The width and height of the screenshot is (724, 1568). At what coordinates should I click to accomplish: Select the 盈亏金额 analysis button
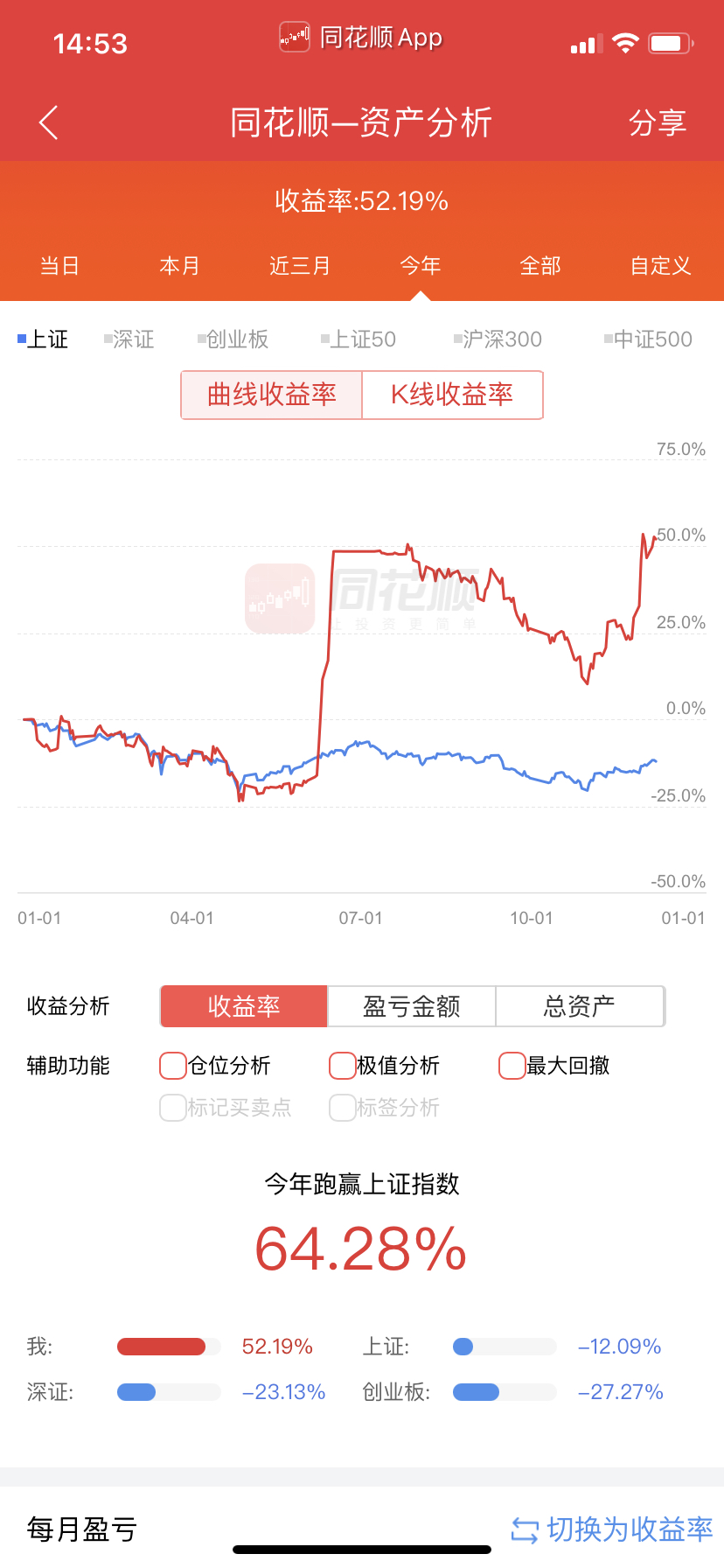tap(411, 1006)
